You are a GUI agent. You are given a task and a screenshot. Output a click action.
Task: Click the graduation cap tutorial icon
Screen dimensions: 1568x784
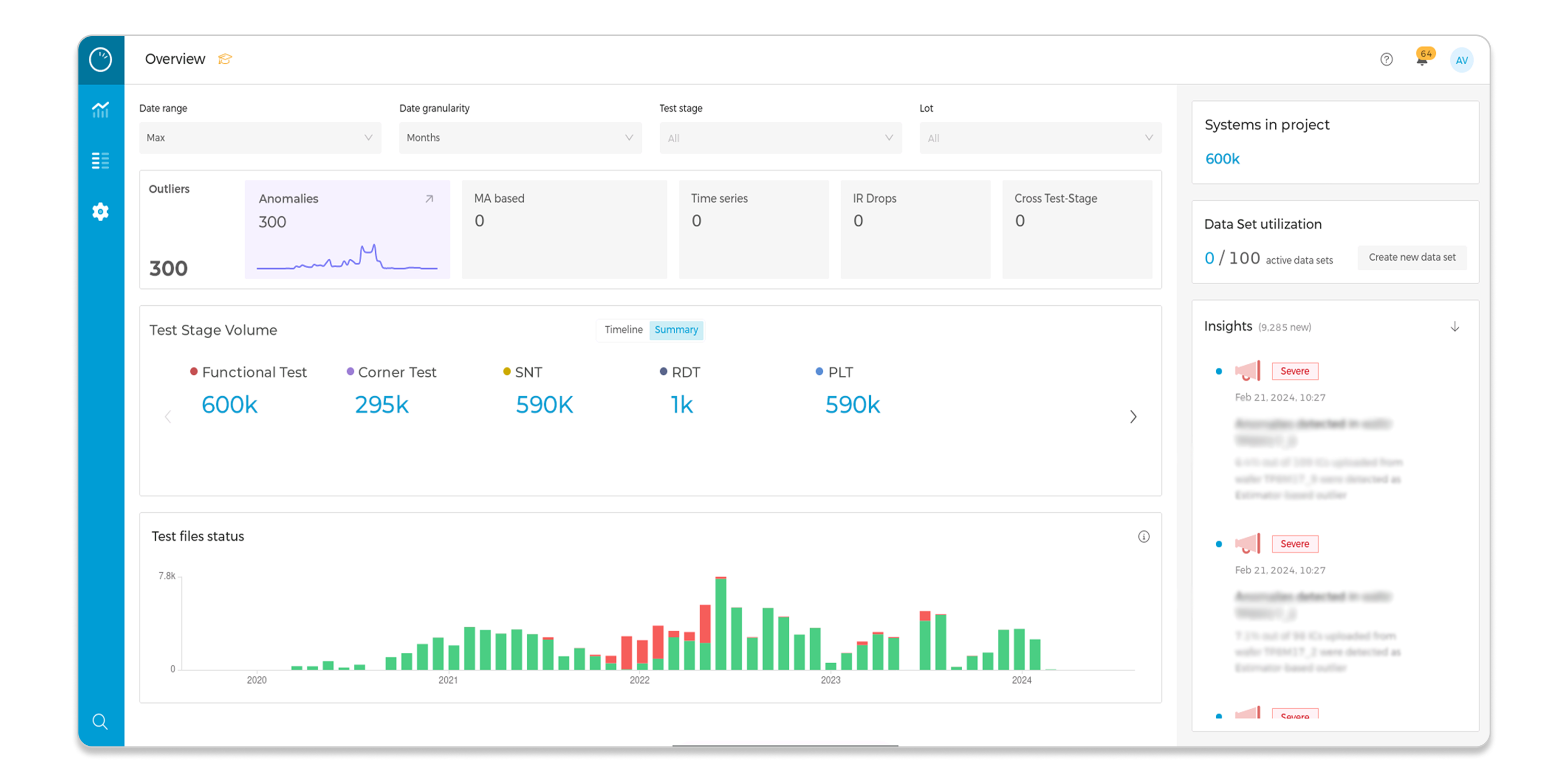click(x=225, y=59)
